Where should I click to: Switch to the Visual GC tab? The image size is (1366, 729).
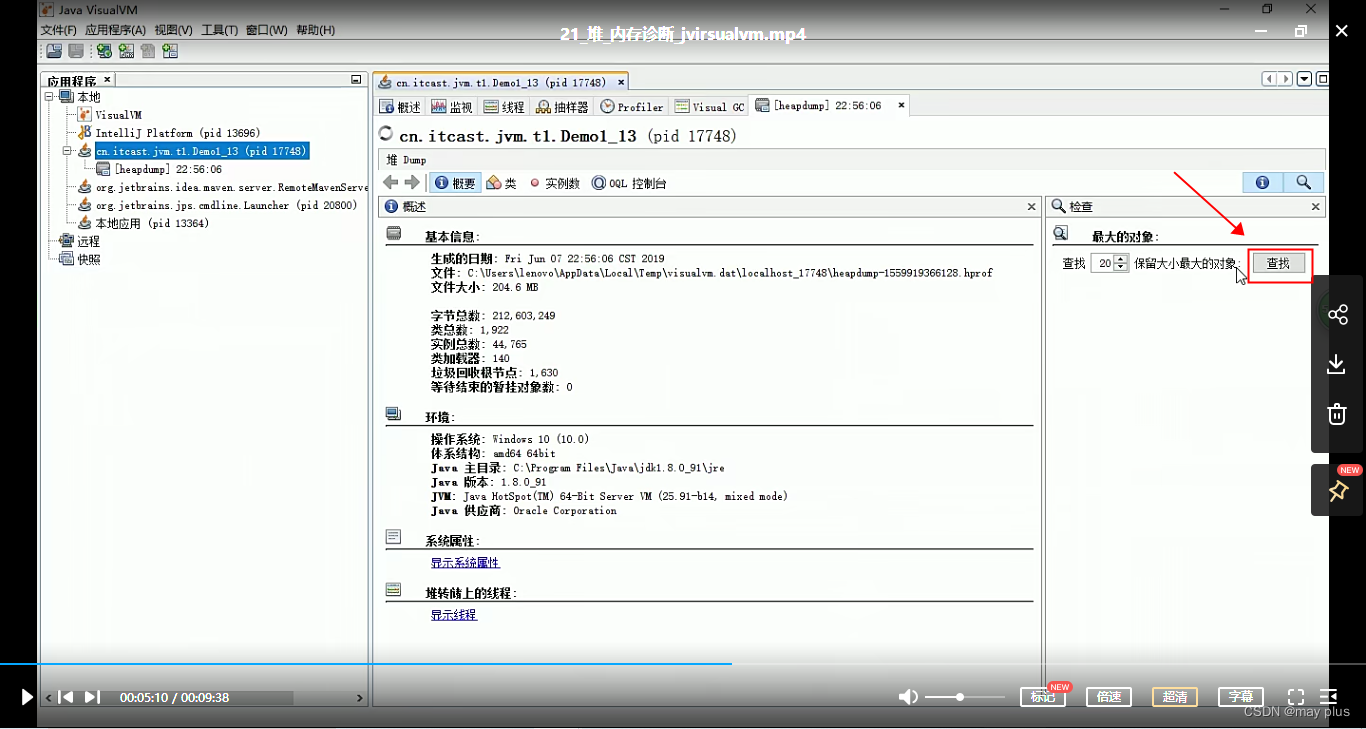click(710, 107)
